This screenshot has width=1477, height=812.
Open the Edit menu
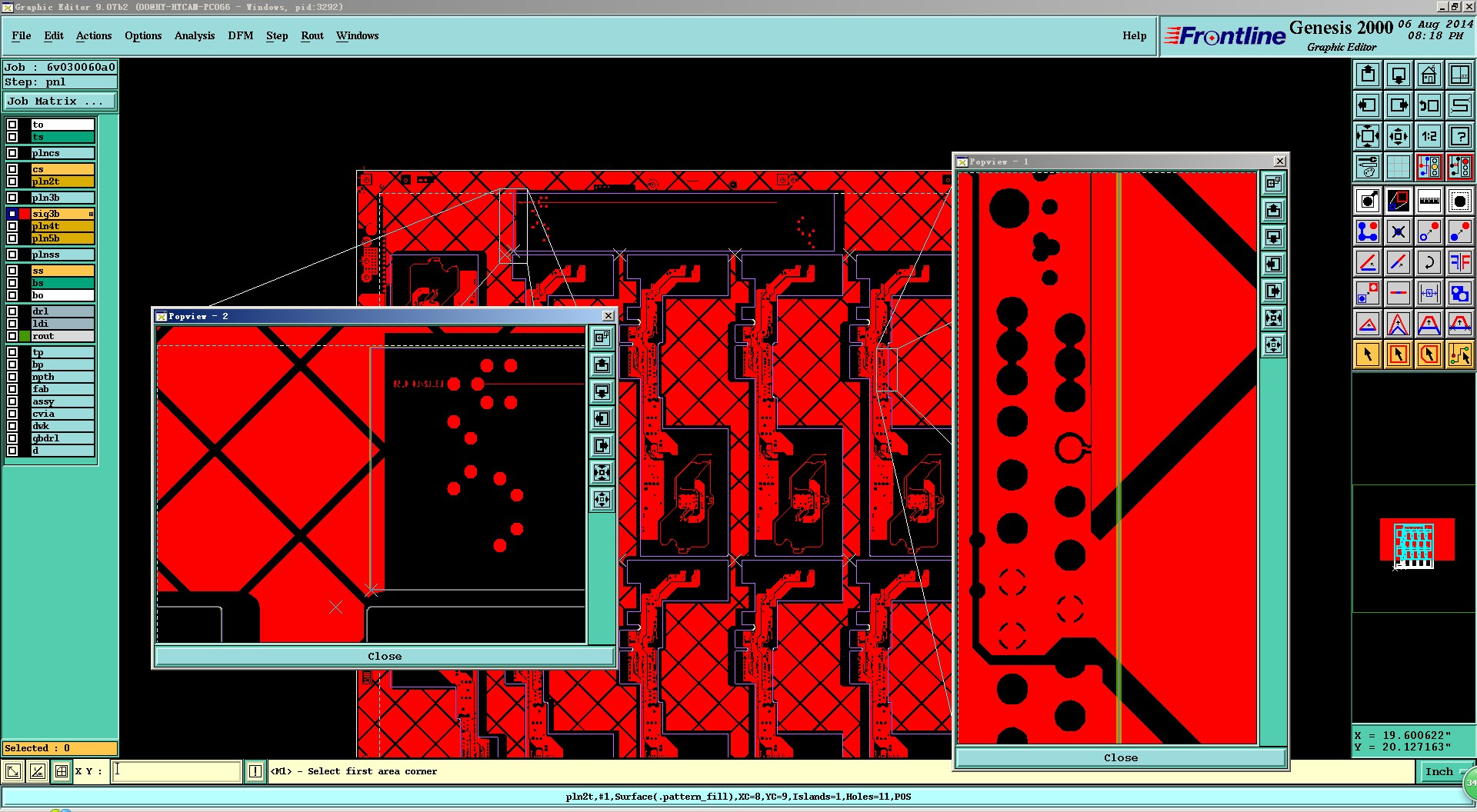click(x=54, y=35)
